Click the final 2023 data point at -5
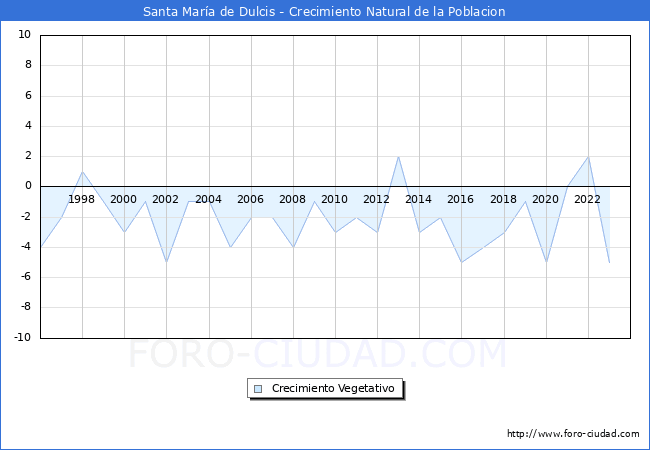Image resolution: width=650 pixels, height=450 pixels. pos(609,262)
